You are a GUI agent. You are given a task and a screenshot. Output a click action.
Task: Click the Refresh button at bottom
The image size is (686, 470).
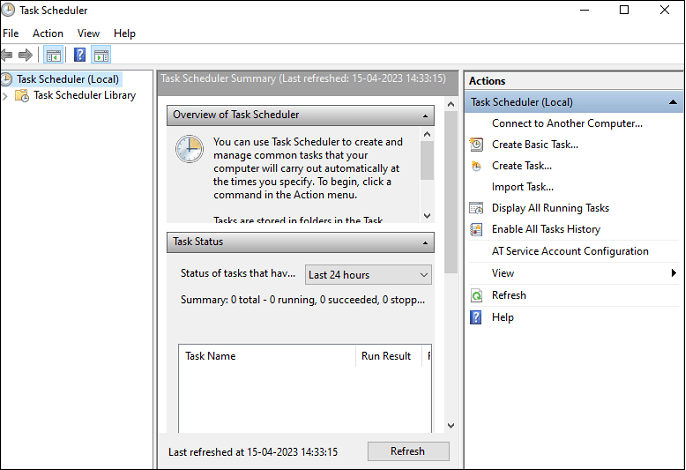click(407, 451)
